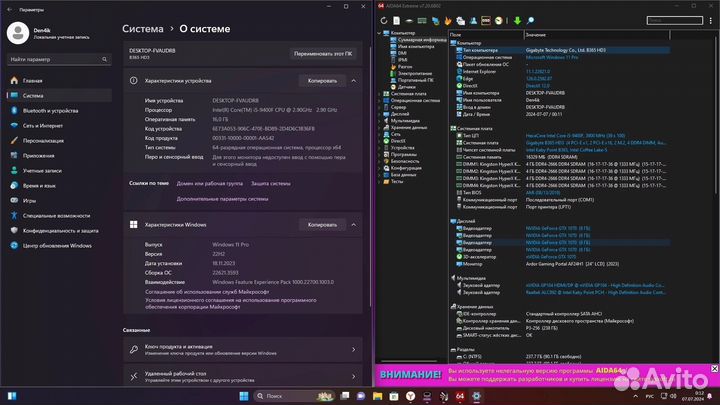Image resolution: width=720 pixels, height=405 pixels.
Task: Open the AIDA64 report page icon
Action: [x=396, y=21]
